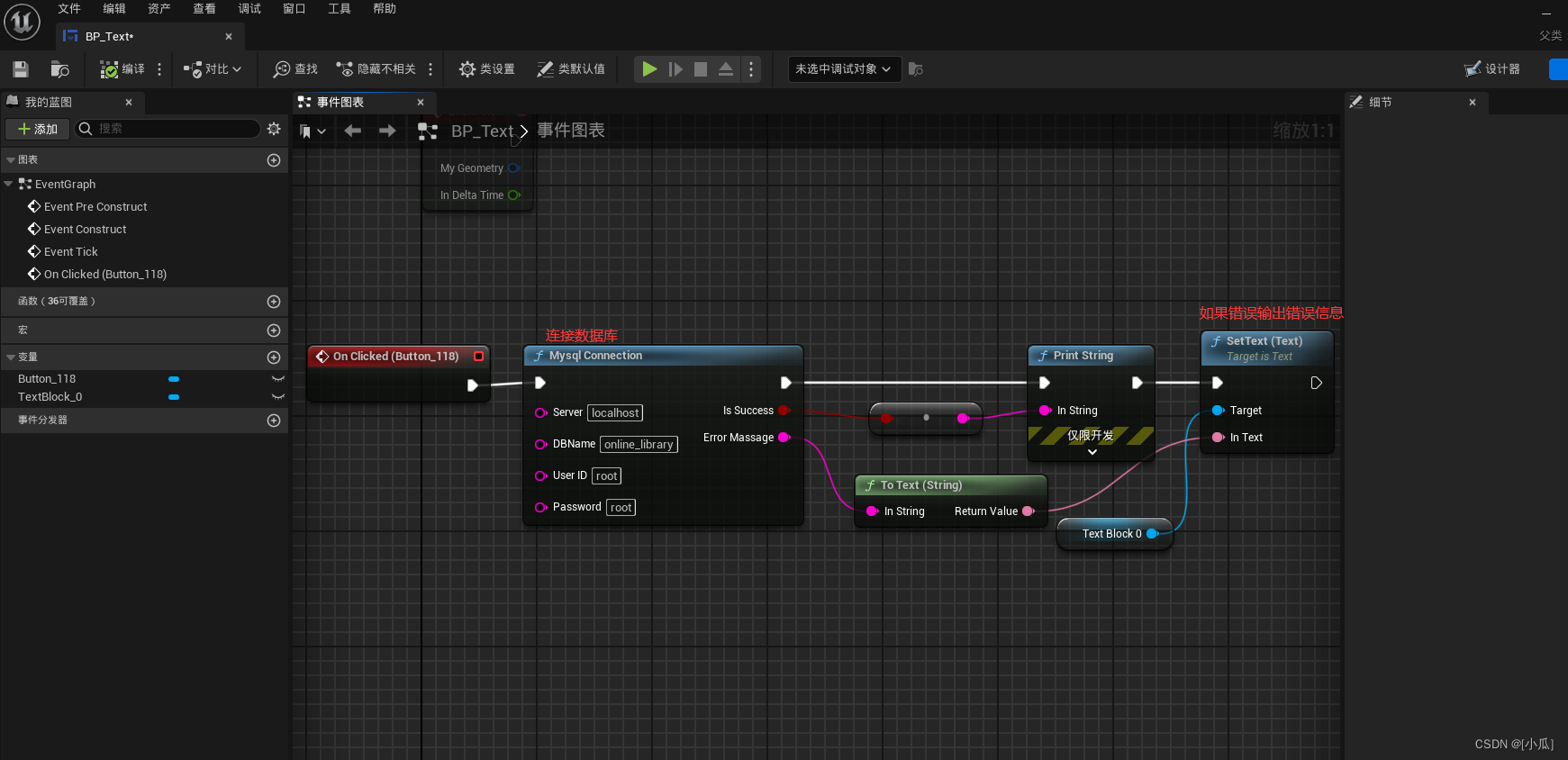
Task: Start play simulation with green Play button
Action: click(648, 69)
